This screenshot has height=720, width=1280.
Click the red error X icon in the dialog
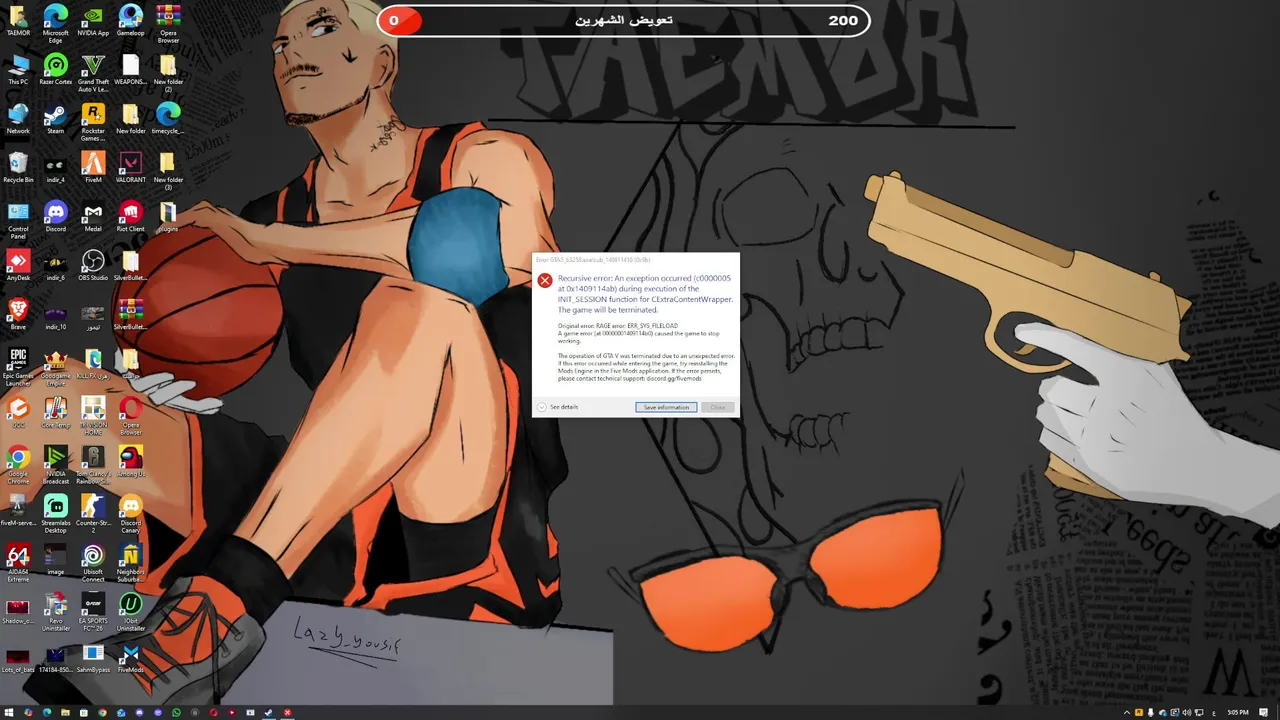545,280
